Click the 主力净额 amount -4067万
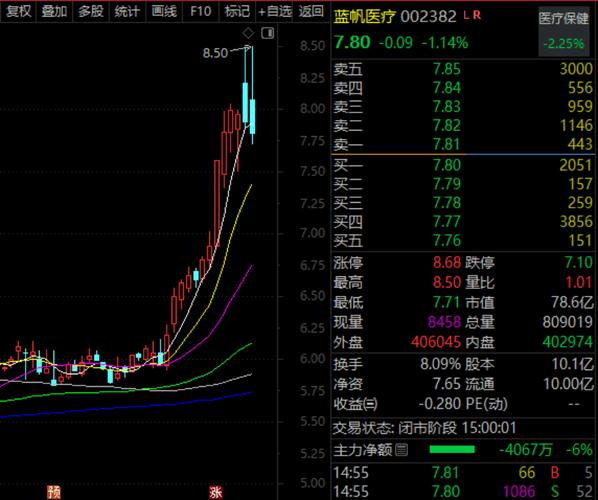 pos(526,450)
